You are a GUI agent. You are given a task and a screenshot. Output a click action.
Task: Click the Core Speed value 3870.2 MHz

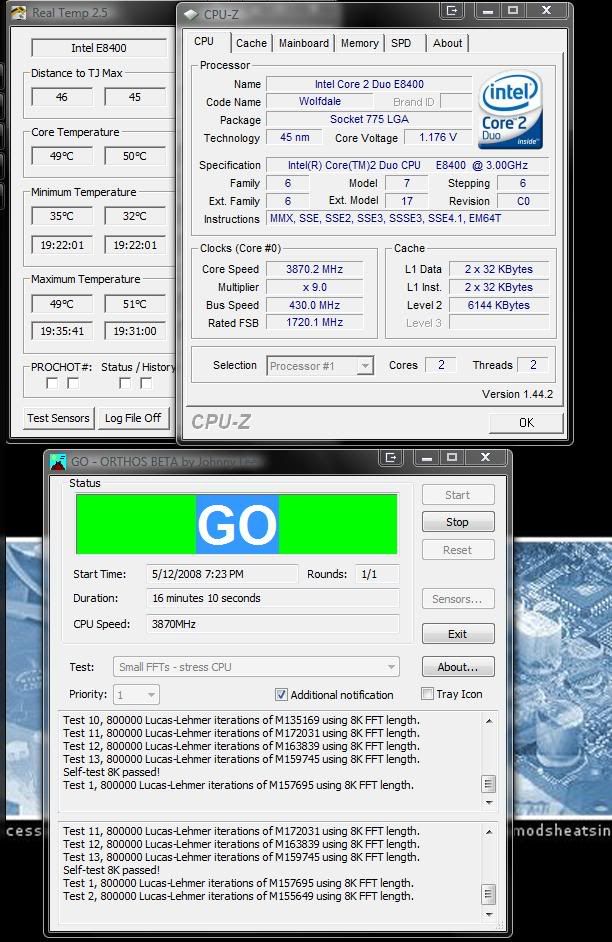tap(315, 269)
